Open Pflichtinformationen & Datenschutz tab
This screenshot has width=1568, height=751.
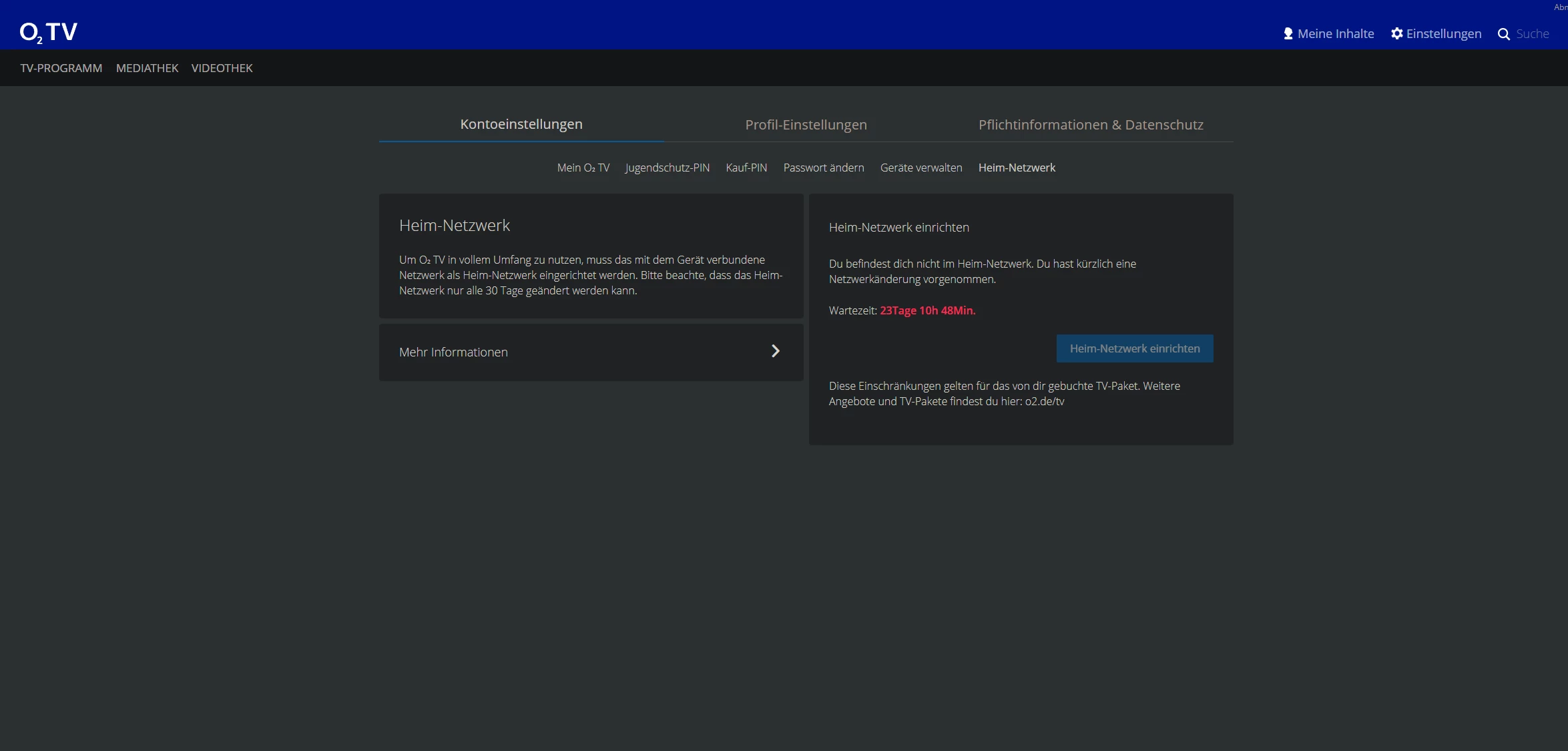(1090, 125)
